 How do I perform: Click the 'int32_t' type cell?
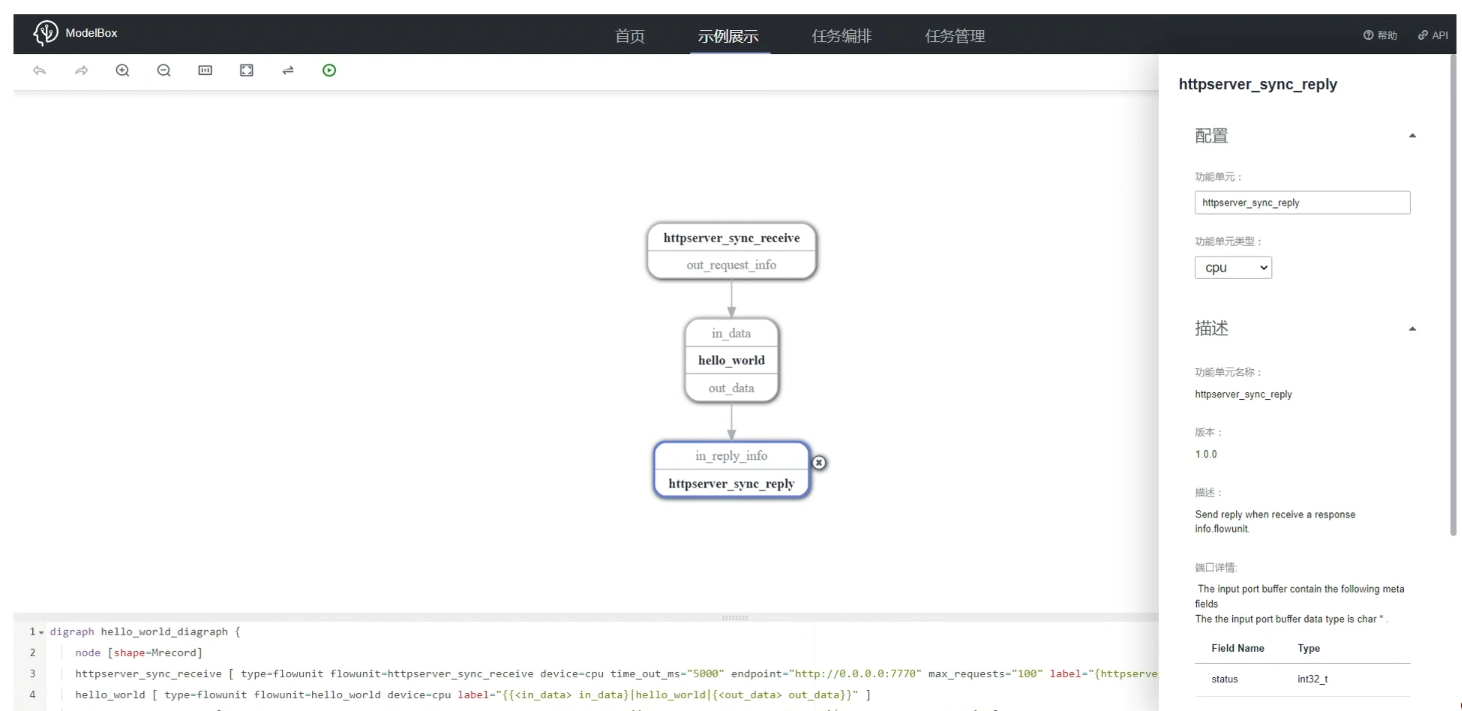click(x=1313, y=679)
